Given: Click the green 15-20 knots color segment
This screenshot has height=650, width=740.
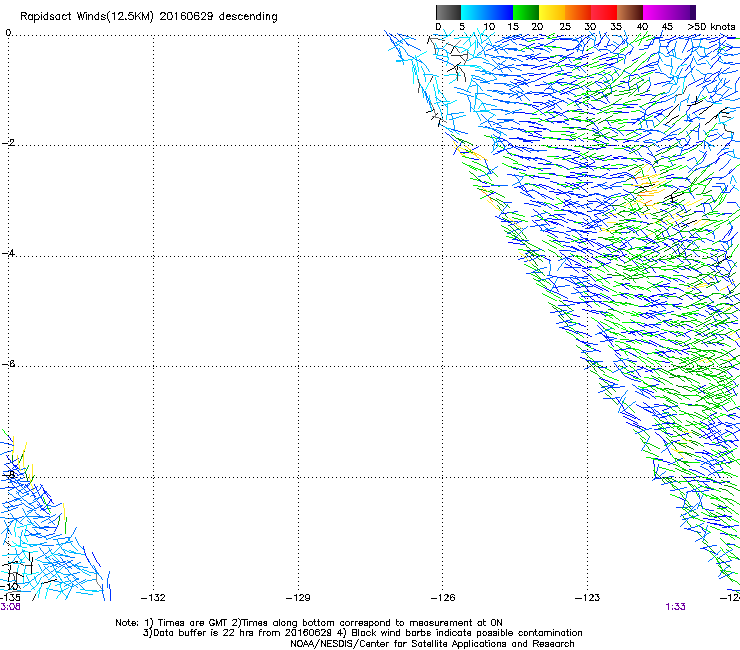Looking at the screenshot, I should click(x=526, y=12).
